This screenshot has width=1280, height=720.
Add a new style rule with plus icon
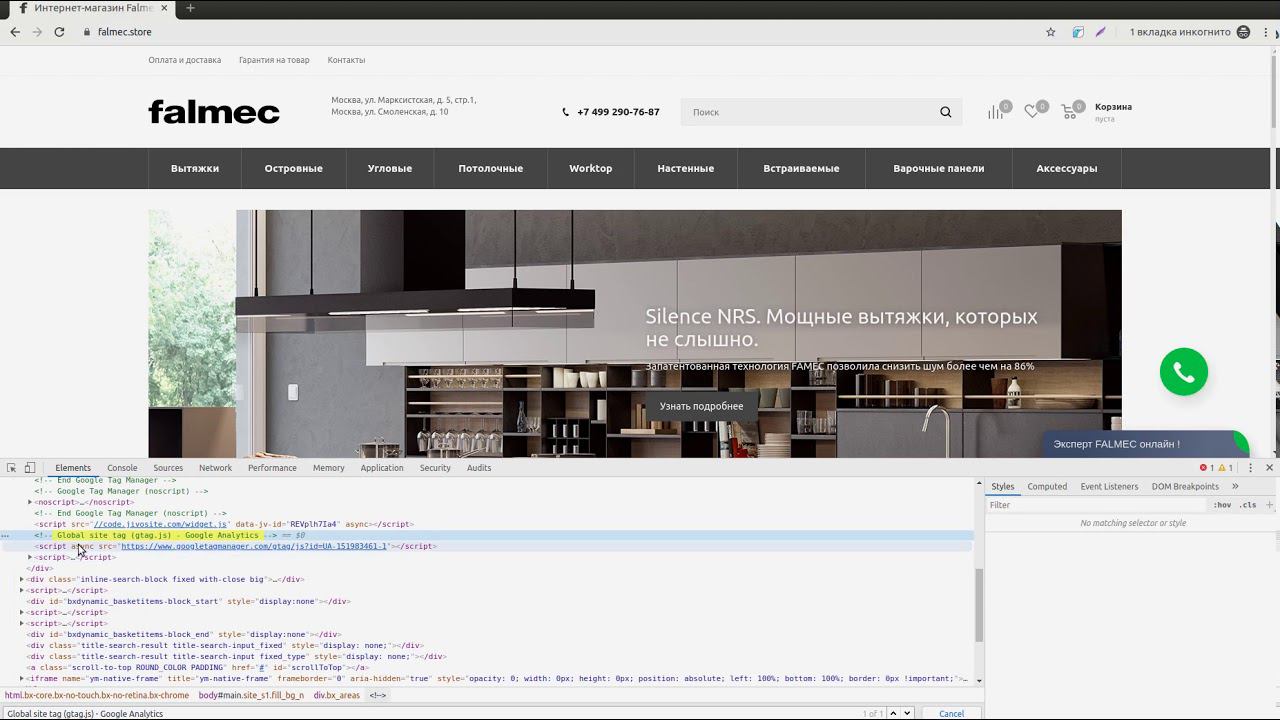(1270, 505)
